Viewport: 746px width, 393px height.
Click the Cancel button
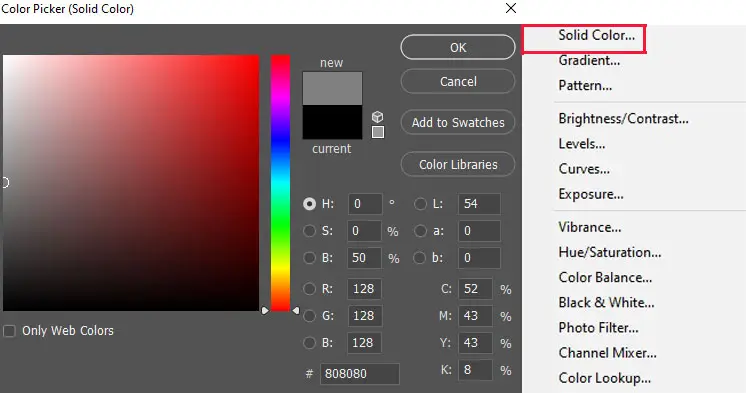458,81
